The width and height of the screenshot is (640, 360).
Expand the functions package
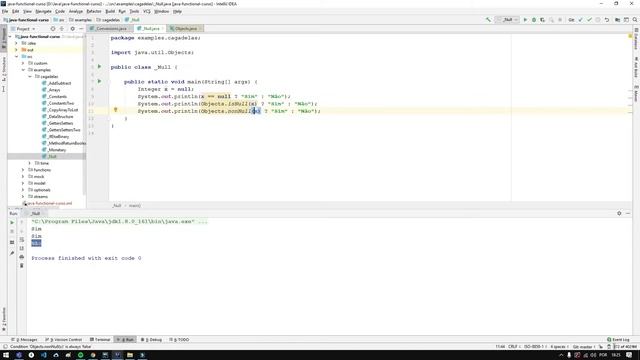tap(23, 170)
